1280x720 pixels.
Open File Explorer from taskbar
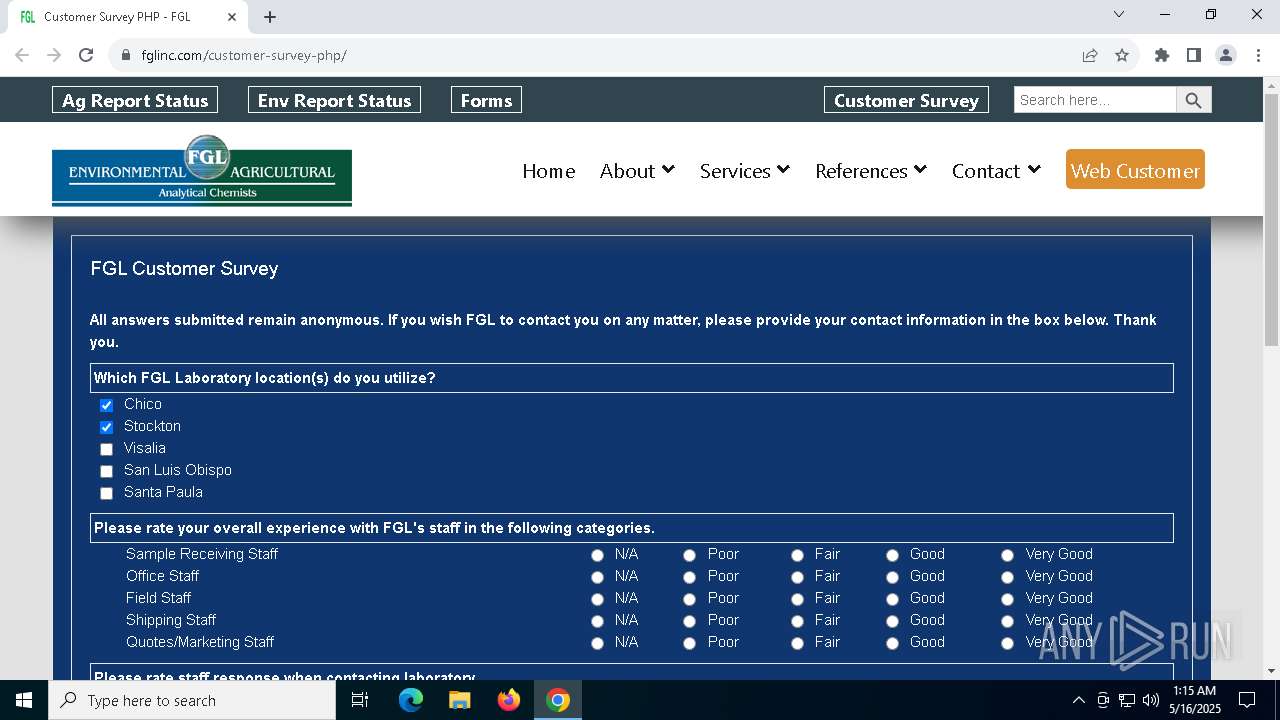pyautogui.click(x=459, y=700)
